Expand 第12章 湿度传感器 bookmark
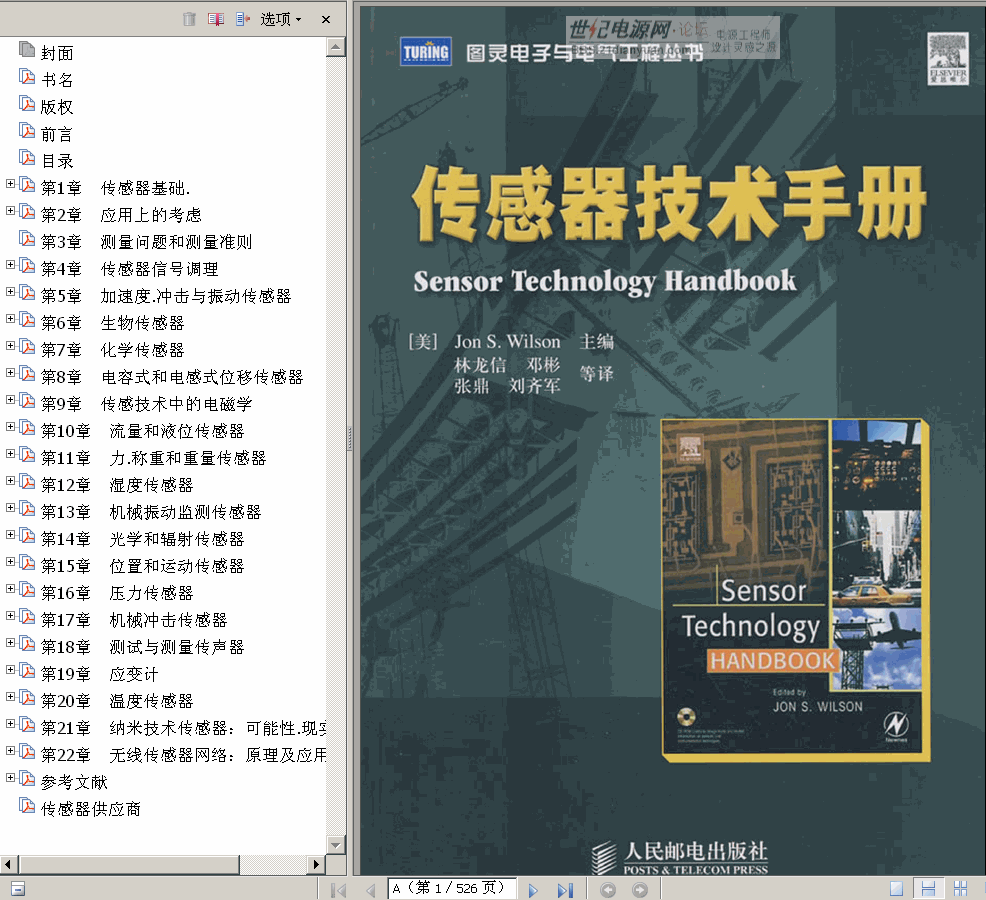The width and height of the screenshot is (986, 900). (x=10, y=481)
